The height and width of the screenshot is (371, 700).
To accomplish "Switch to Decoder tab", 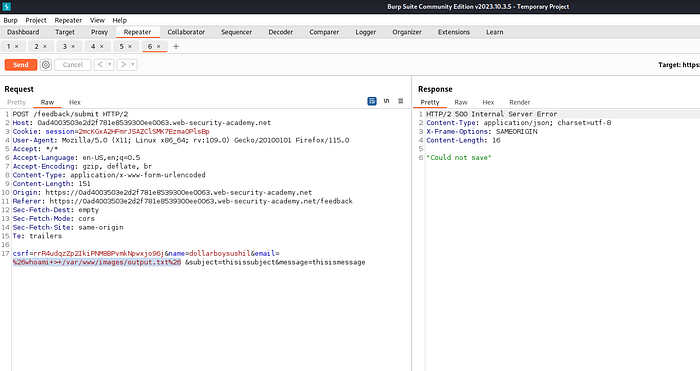I will click(280, 32).
